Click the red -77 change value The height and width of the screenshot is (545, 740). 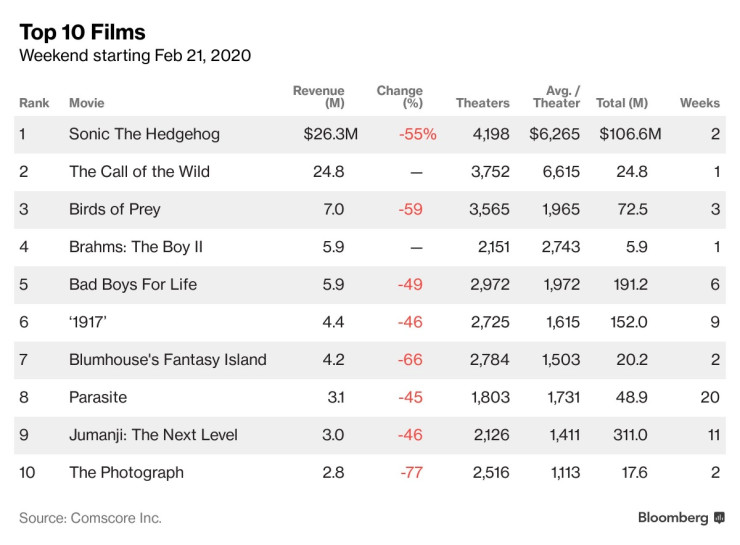[411, 472]
